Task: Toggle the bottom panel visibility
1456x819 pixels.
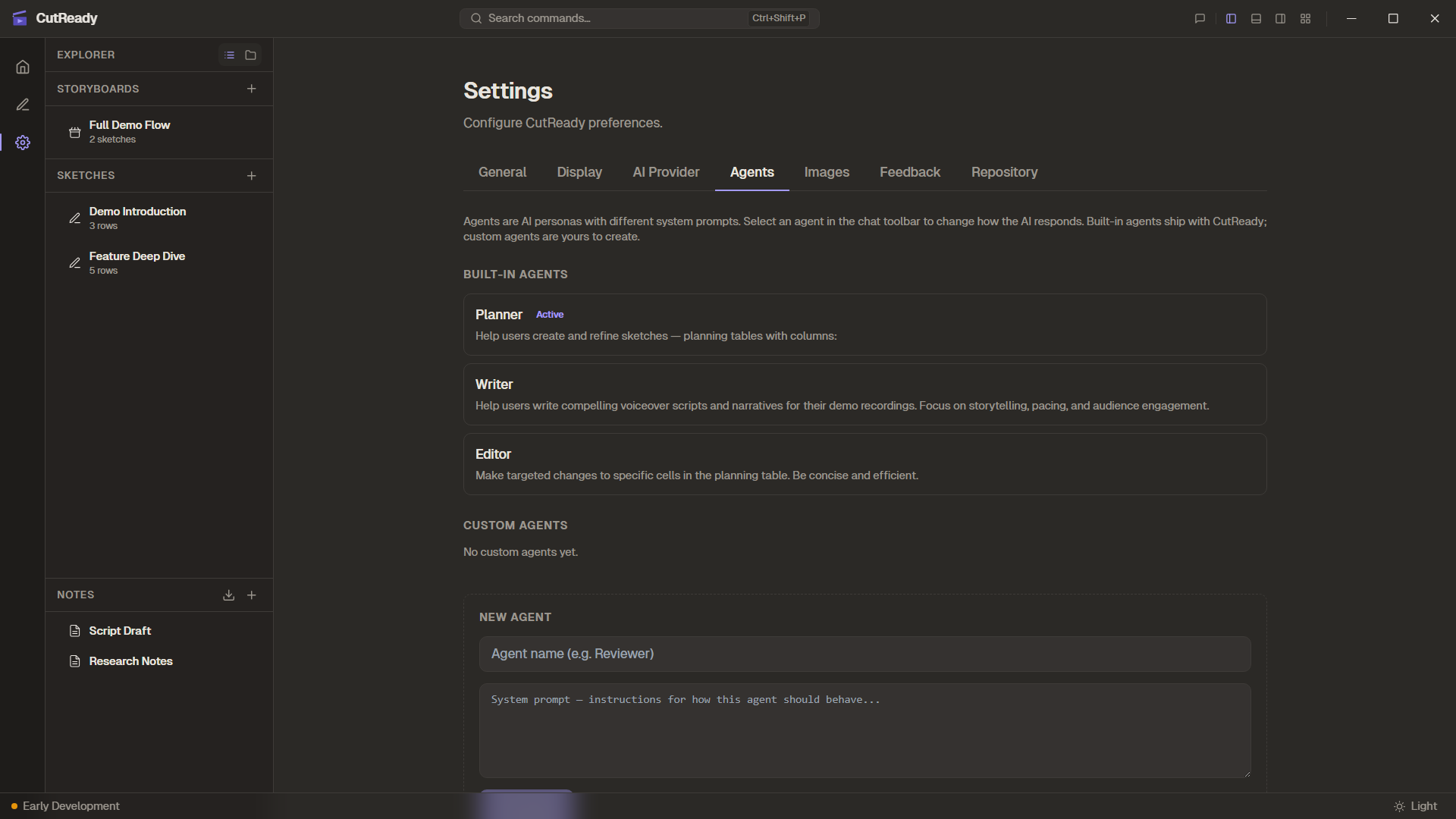Action: [x=1256, y=18]
